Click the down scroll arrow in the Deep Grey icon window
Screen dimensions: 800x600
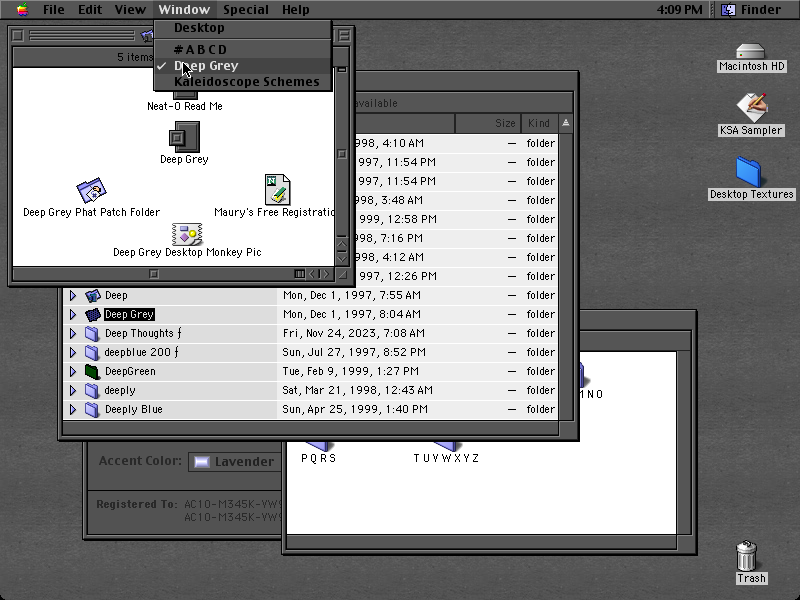click(x=342, y=258)
